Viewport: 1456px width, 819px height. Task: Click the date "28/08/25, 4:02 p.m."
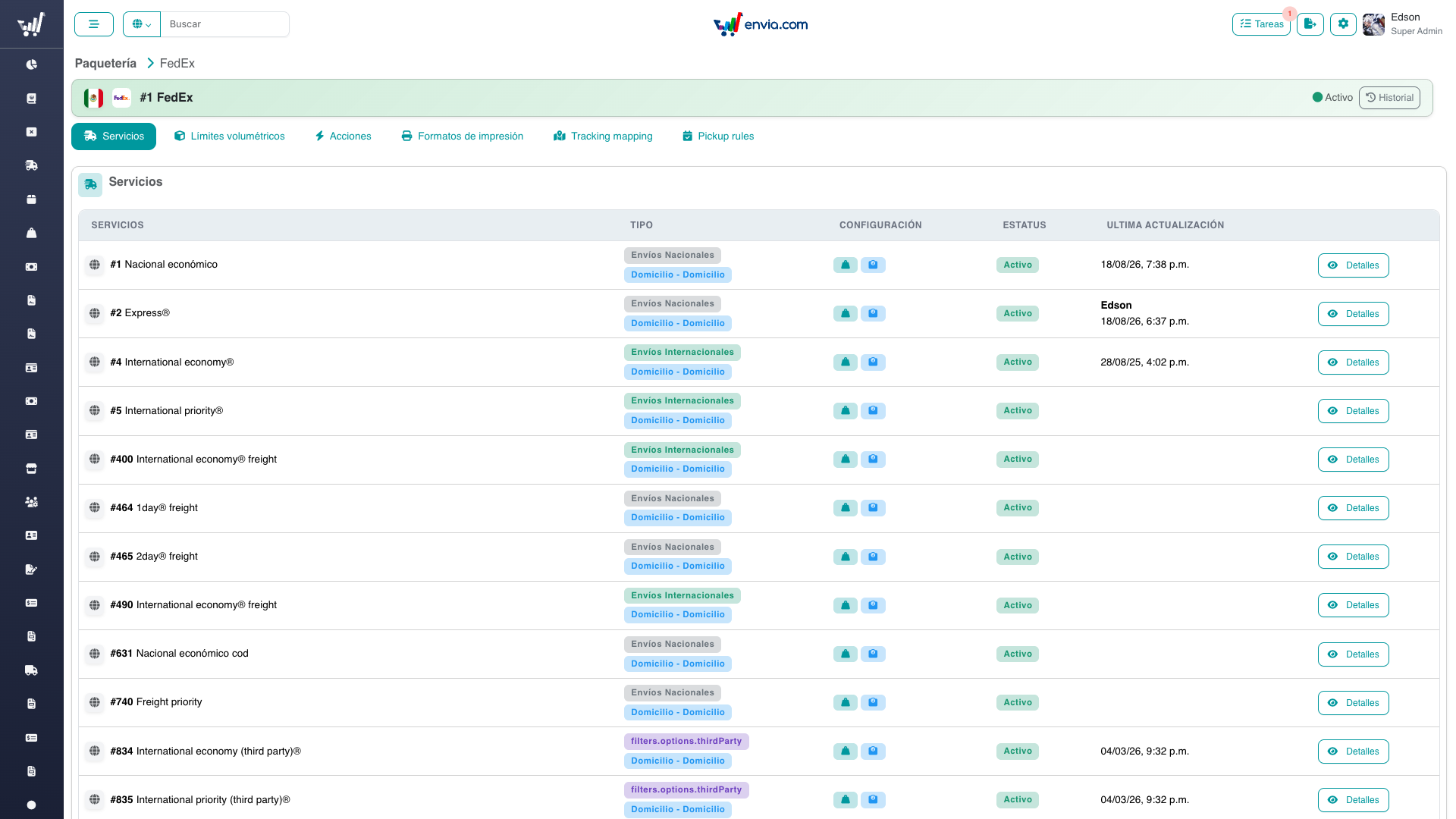point(1145,362)
